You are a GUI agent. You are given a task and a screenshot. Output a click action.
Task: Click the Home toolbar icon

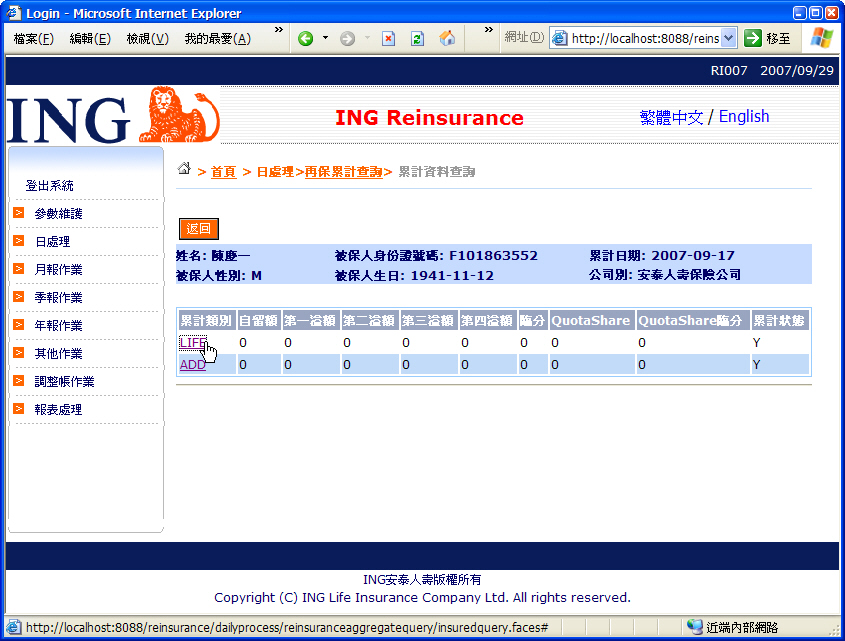click(x=447, y=38)
